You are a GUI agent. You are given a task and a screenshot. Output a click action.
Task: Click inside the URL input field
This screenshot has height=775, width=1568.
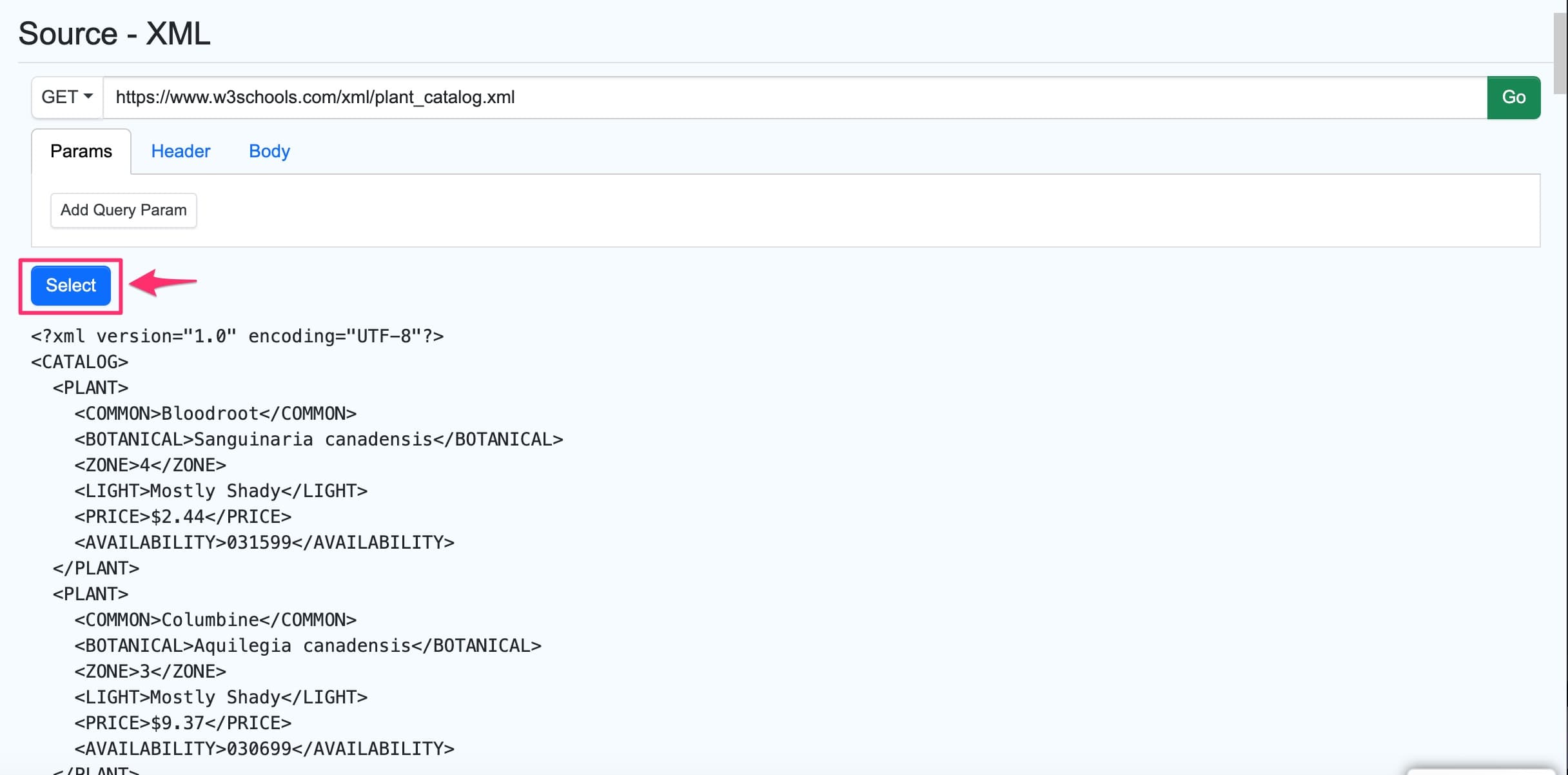[774, 97]
